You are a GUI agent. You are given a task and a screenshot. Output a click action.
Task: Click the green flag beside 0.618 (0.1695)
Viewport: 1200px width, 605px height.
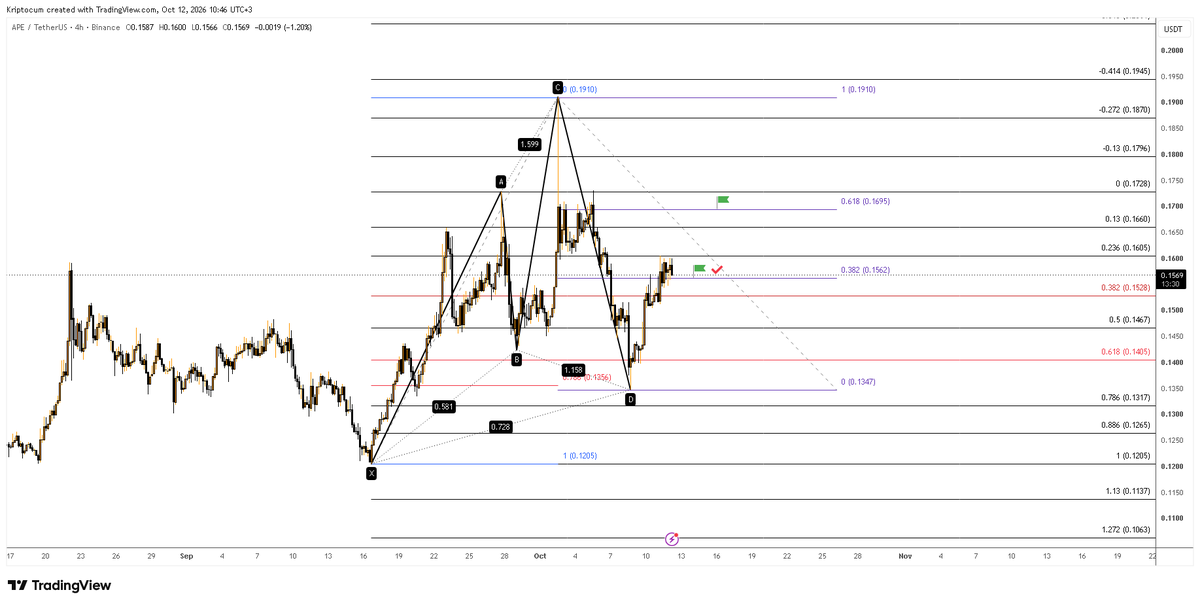tap(723, 201)
